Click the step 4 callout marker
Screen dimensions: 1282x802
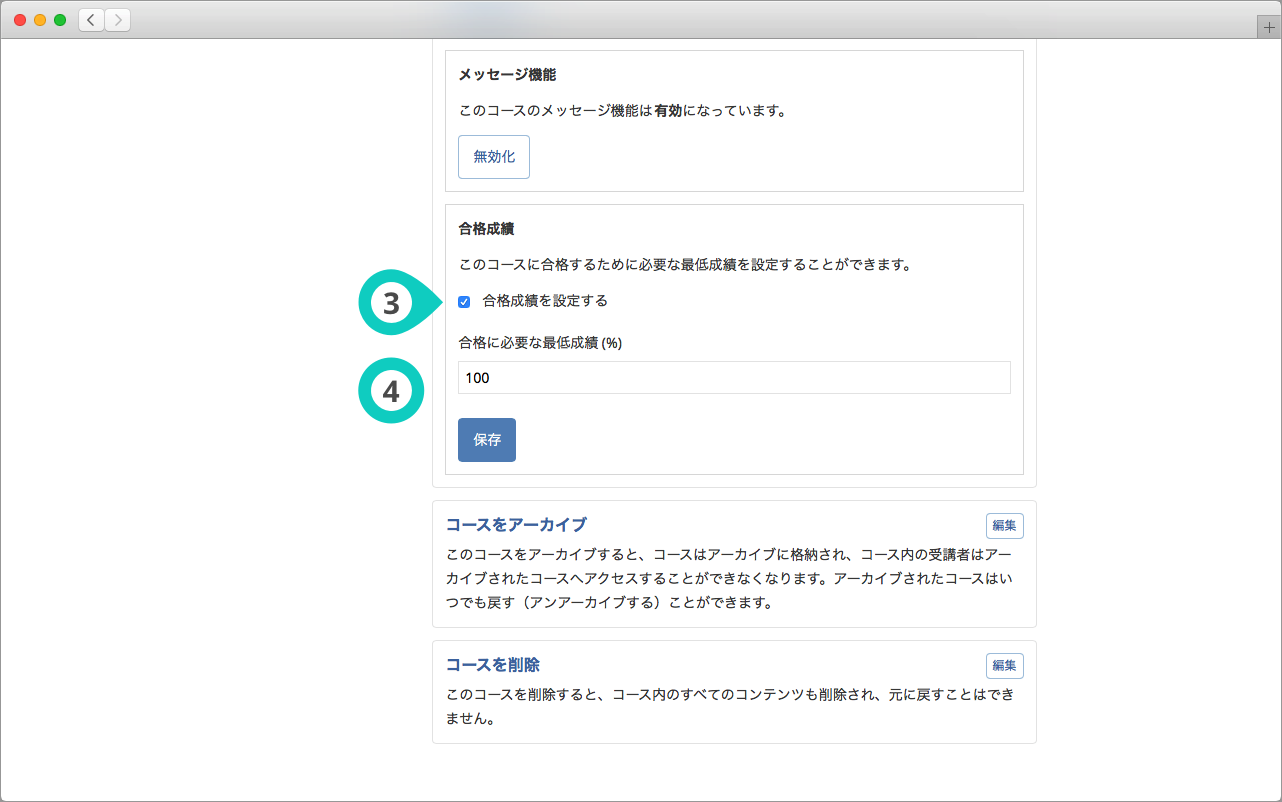(392, 391)
